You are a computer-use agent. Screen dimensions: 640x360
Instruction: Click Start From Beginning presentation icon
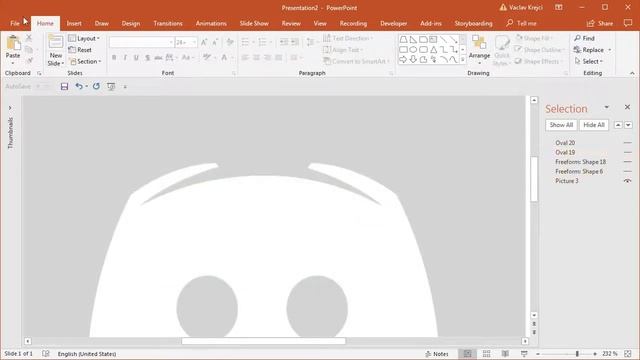coord(111,87)
